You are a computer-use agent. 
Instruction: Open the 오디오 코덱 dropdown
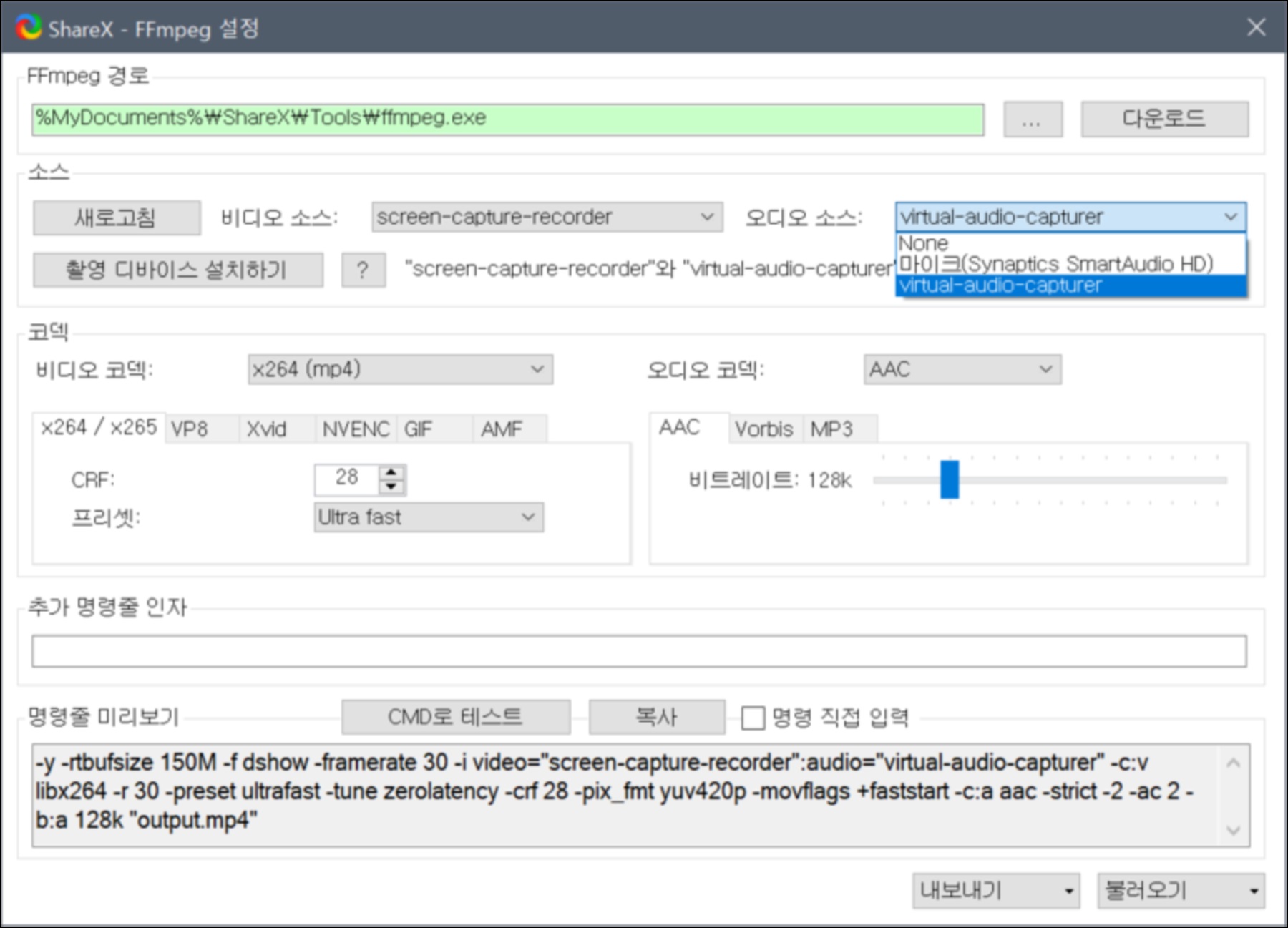coord(962,370)
